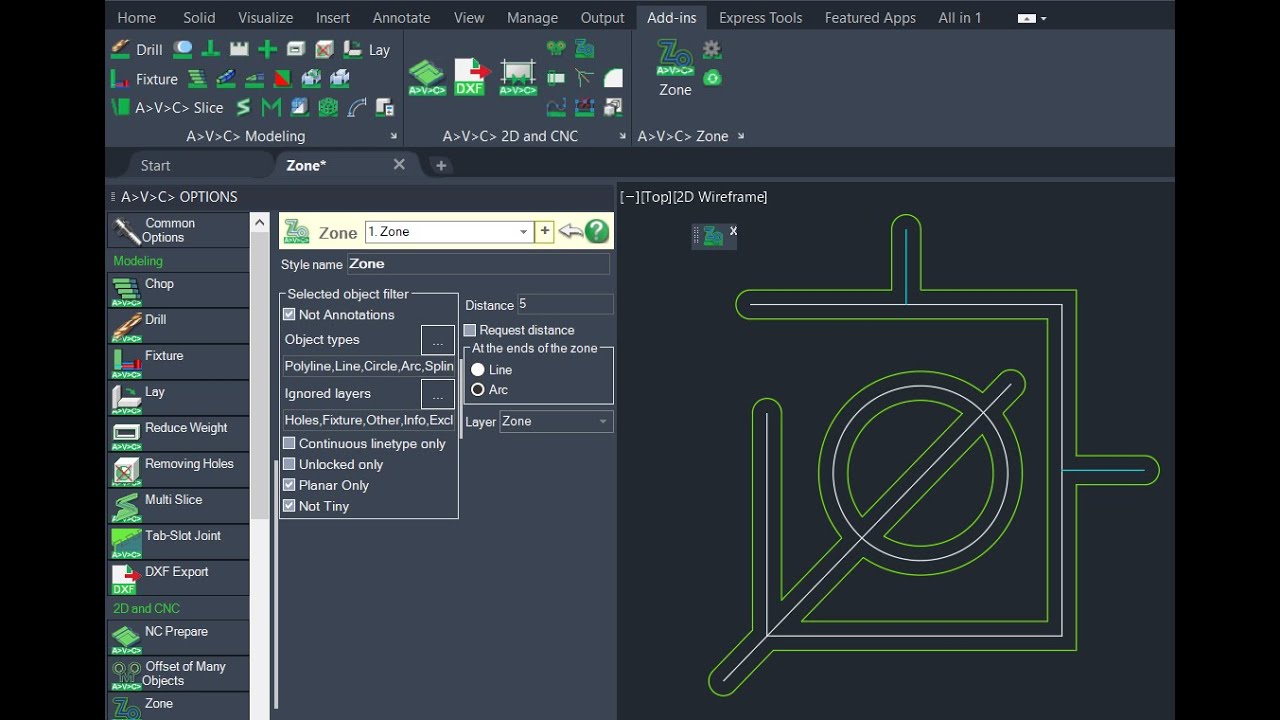This screenshot has width=1280, height=720.
Task: Click the green M-shaped icon in ribbon
Action: [x=271, y=107]
